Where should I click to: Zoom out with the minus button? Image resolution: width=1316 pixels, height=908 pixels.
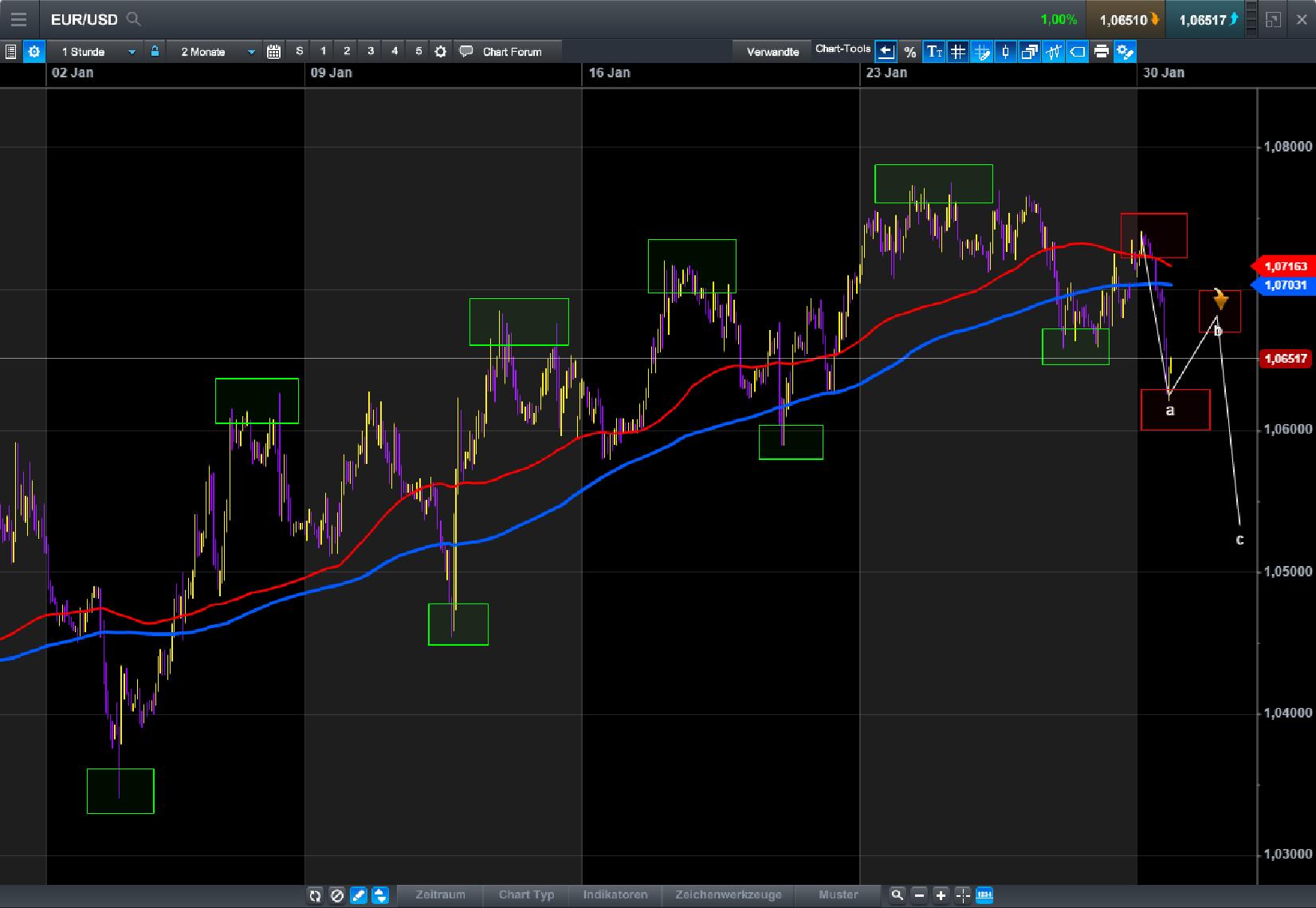point(920,895)
